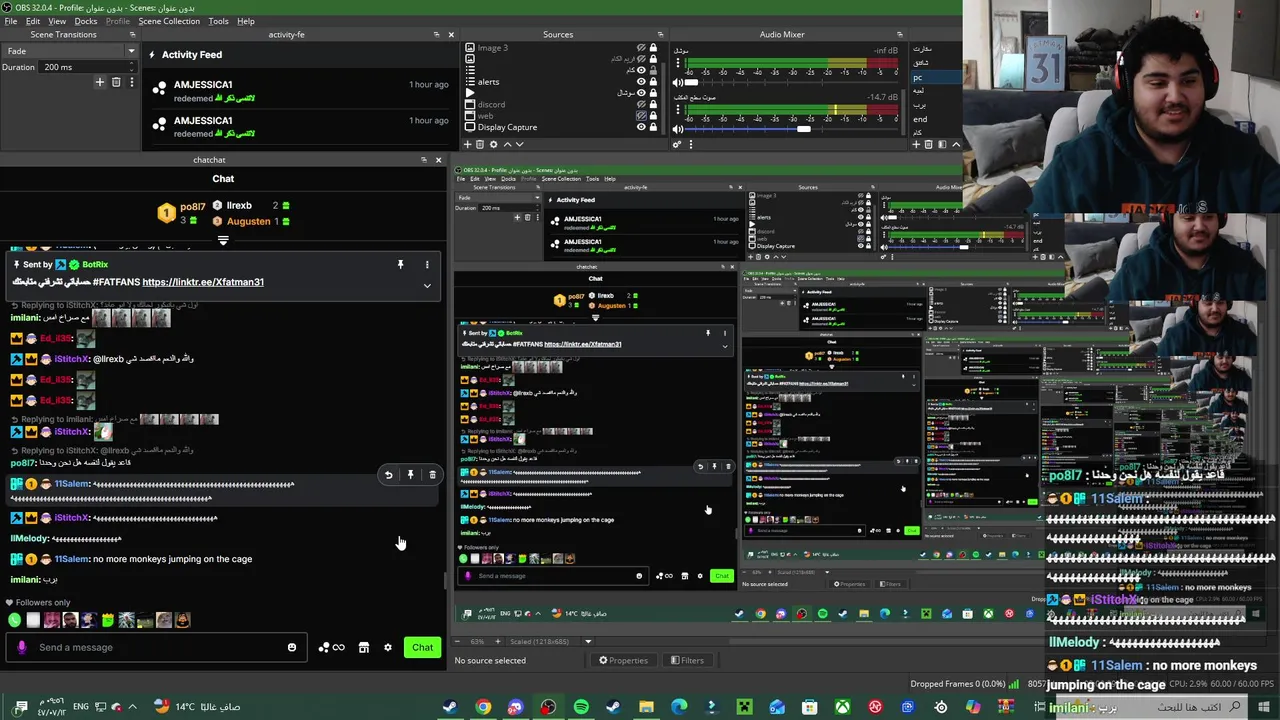Open Xbox app from the taskbar
1280x720 pixels.
coord(842,707)
